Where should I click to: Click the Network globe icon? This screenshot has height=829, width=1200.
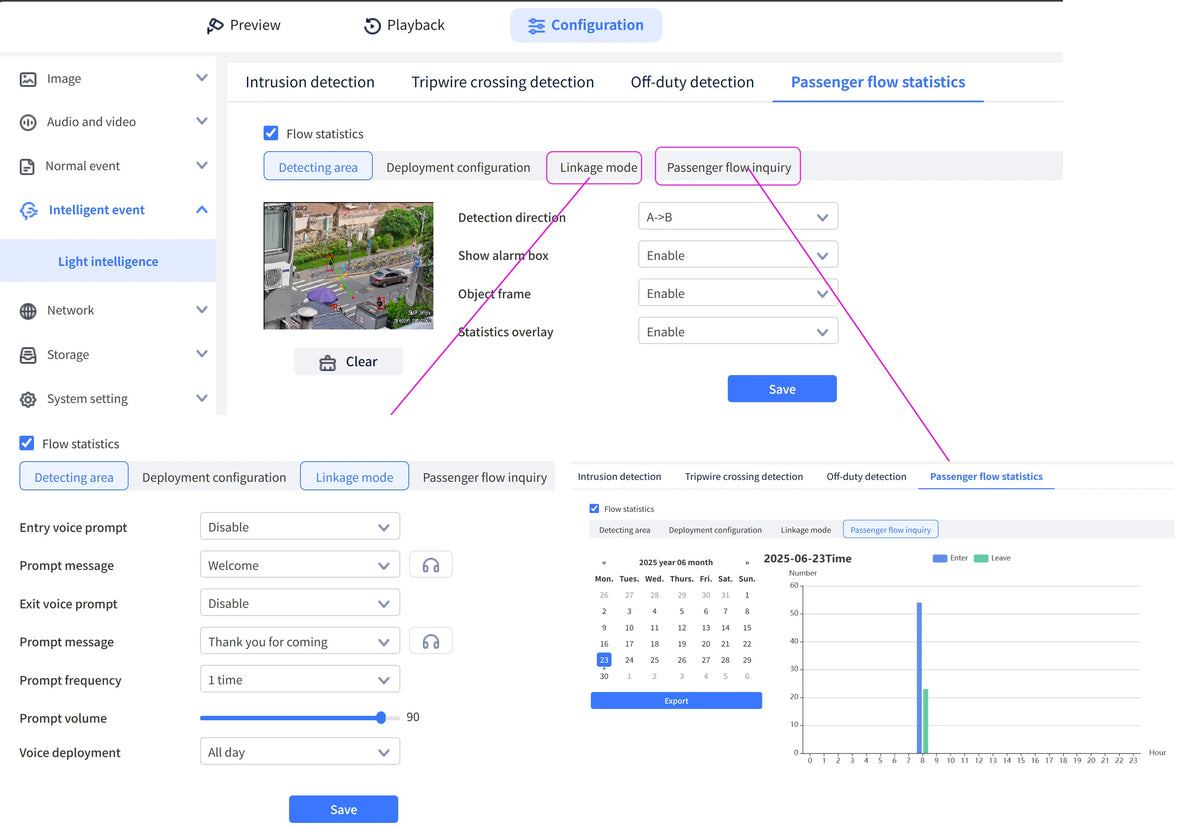28,311
